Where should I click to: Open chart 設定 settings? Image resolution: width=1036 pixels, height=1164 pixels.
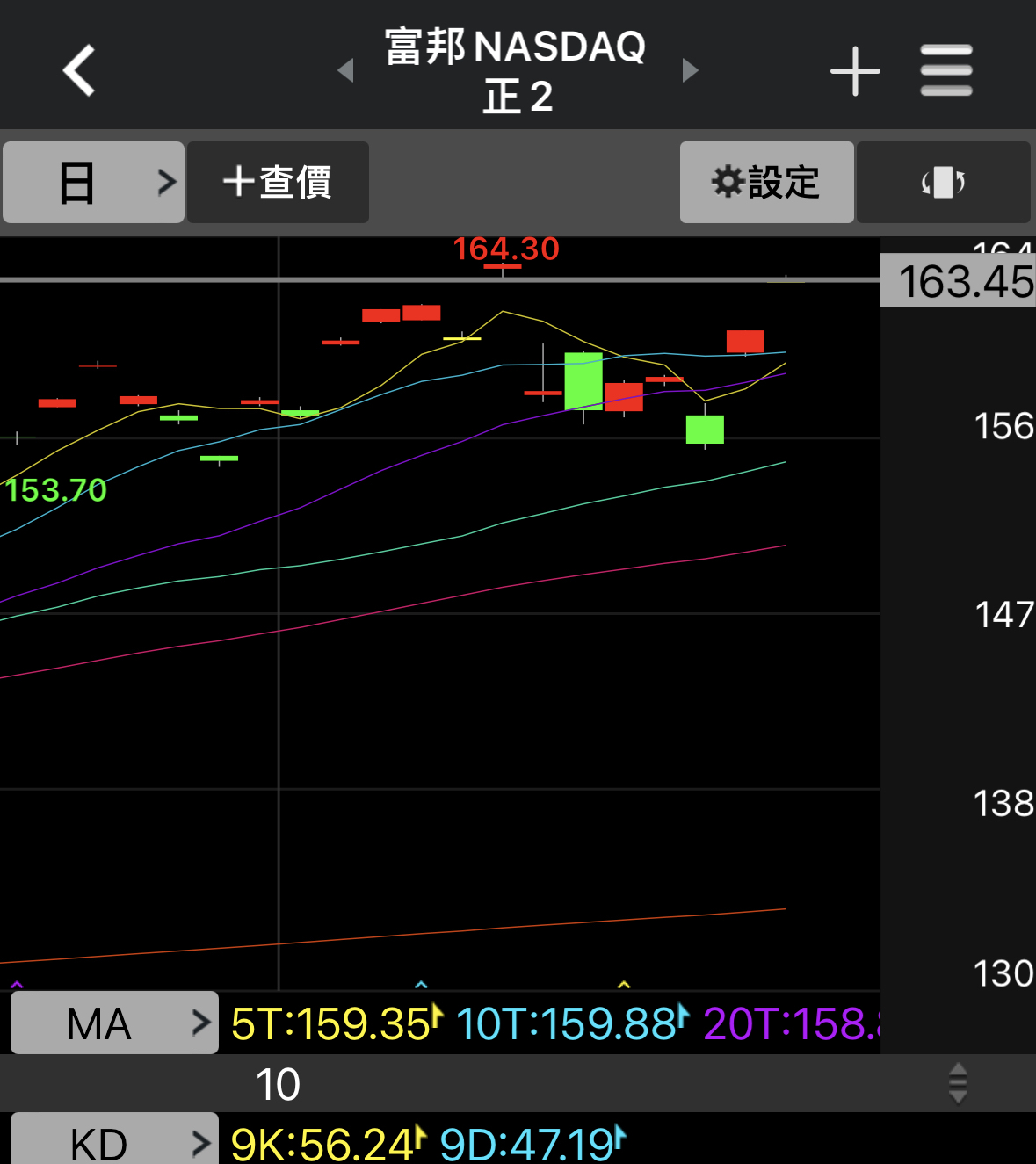(766, 182)
